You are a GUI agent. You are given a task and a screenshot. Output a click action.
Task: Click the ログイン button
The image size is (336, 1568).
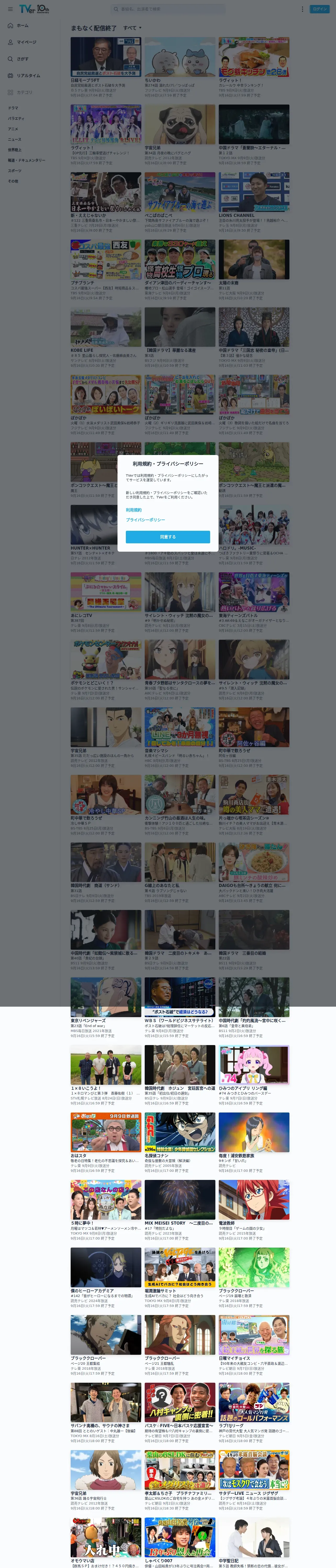(320, 9)
